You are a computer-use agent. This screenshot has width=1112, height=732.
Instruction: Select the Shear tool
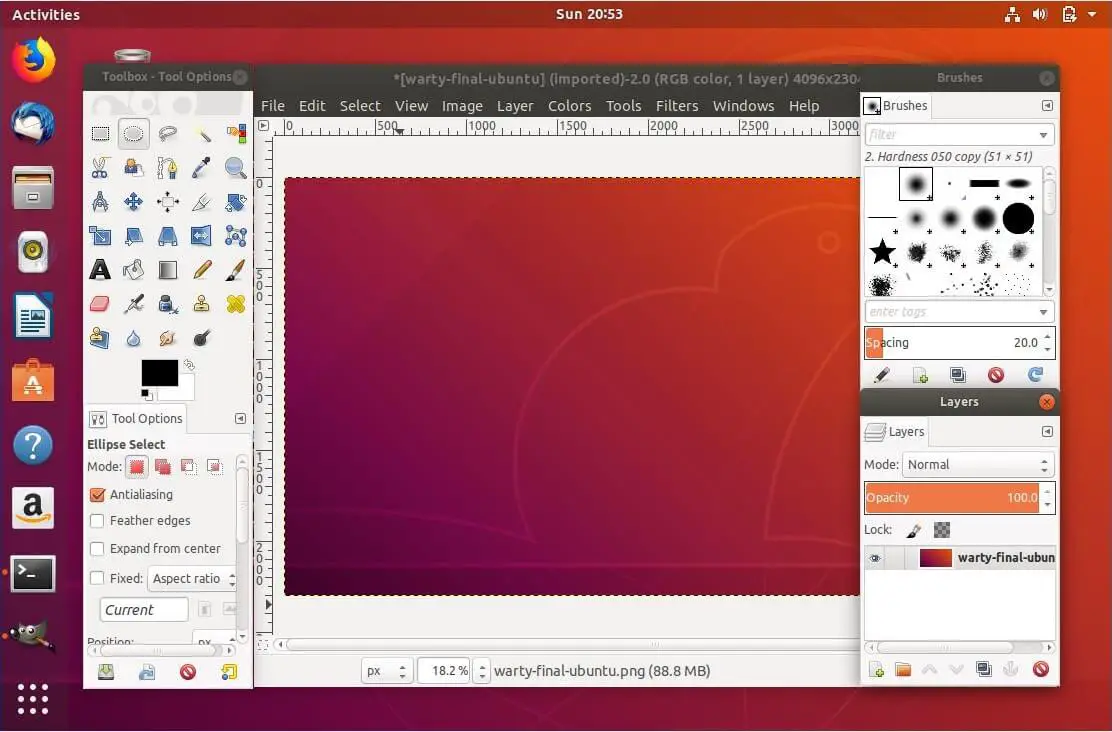click(x=134, y=235)
